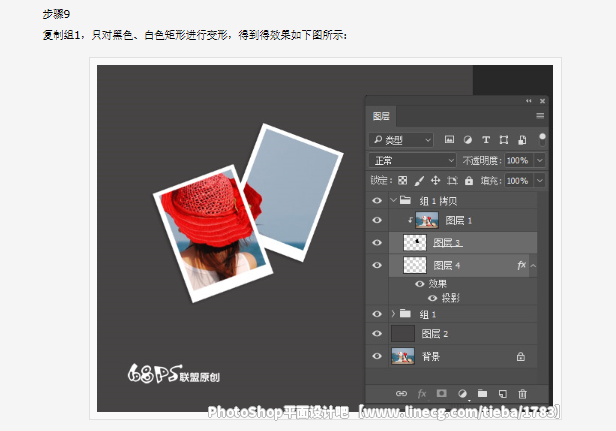The width and height of the screenshot is (616, 431).
Task: Open the 正常 blend mode dropdown
Action: 412,160
